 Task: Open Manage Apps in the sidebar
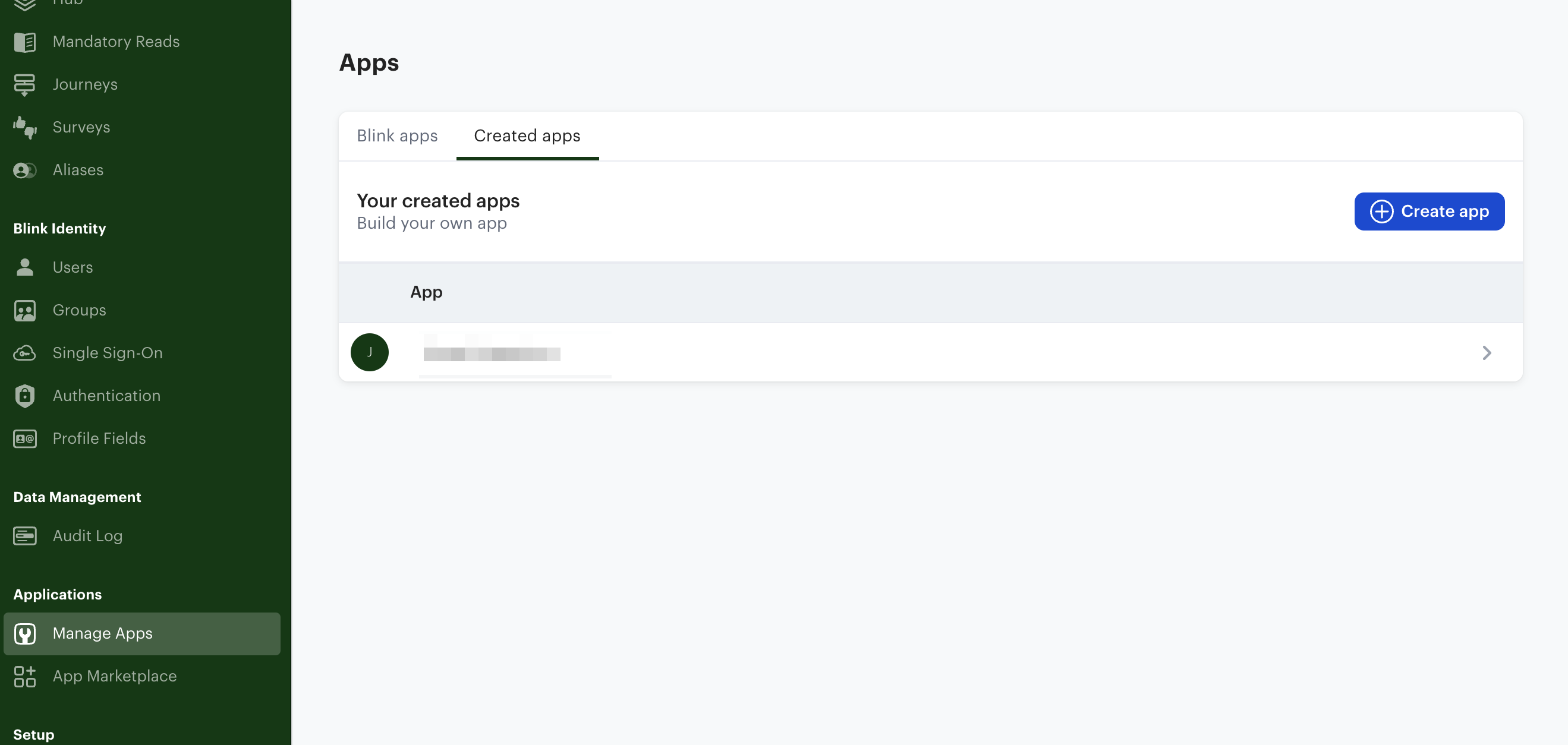tap(102, 633)
